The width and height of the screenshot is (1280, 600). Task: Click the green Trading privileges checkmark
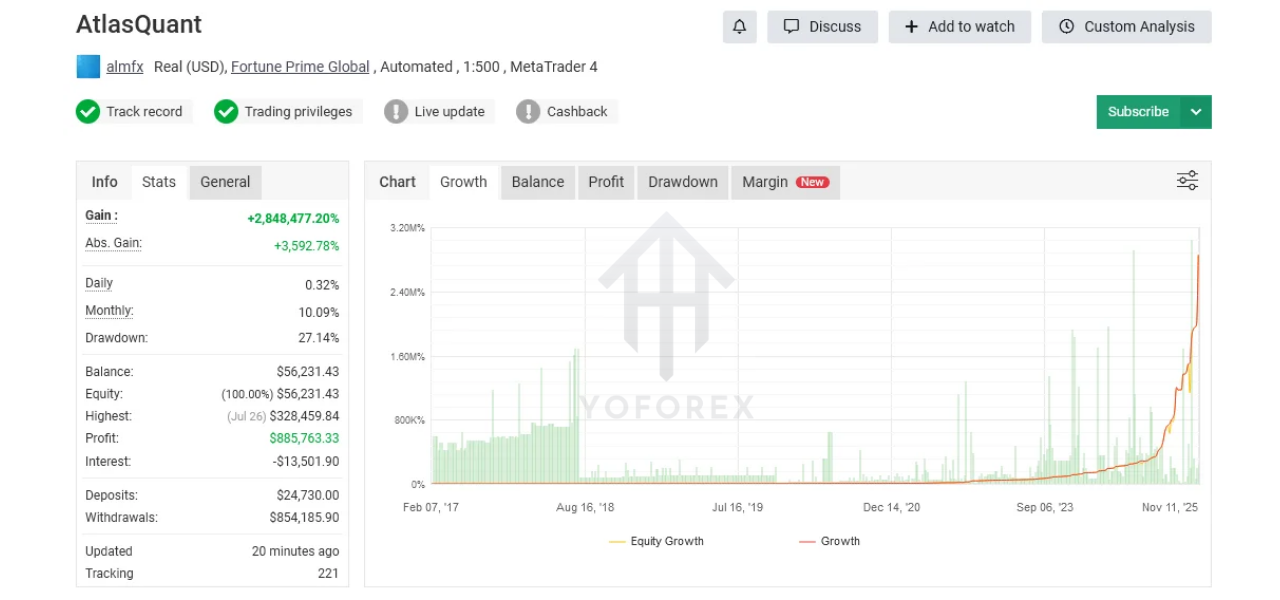pos(226,112)
